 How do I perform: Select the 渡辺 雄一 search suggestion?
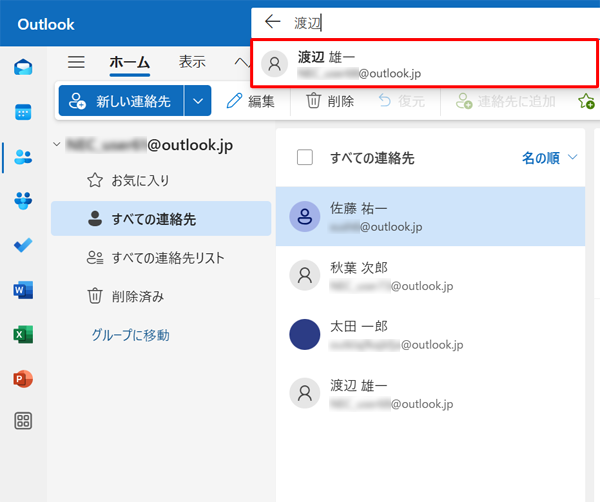(x=424, y=64)
